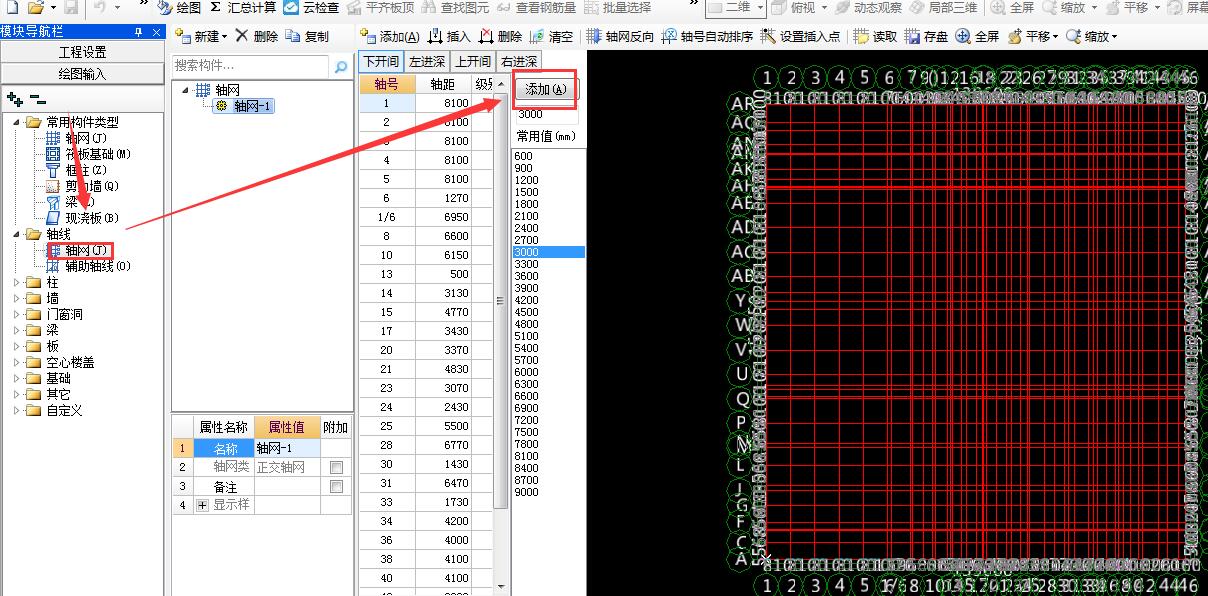
Task: Click the open folder icon in top toolbar
Action: (35, 7)
